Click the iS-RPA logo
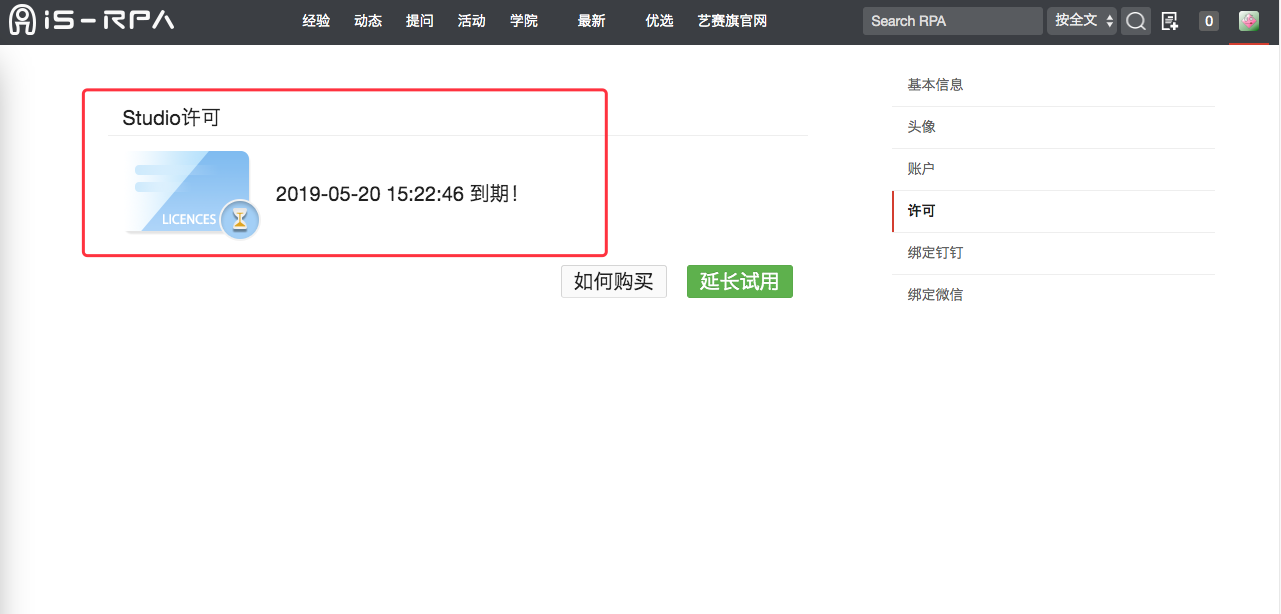This screenshot has width=1281, height=614. pyautogui.click(x=91, y=20)
